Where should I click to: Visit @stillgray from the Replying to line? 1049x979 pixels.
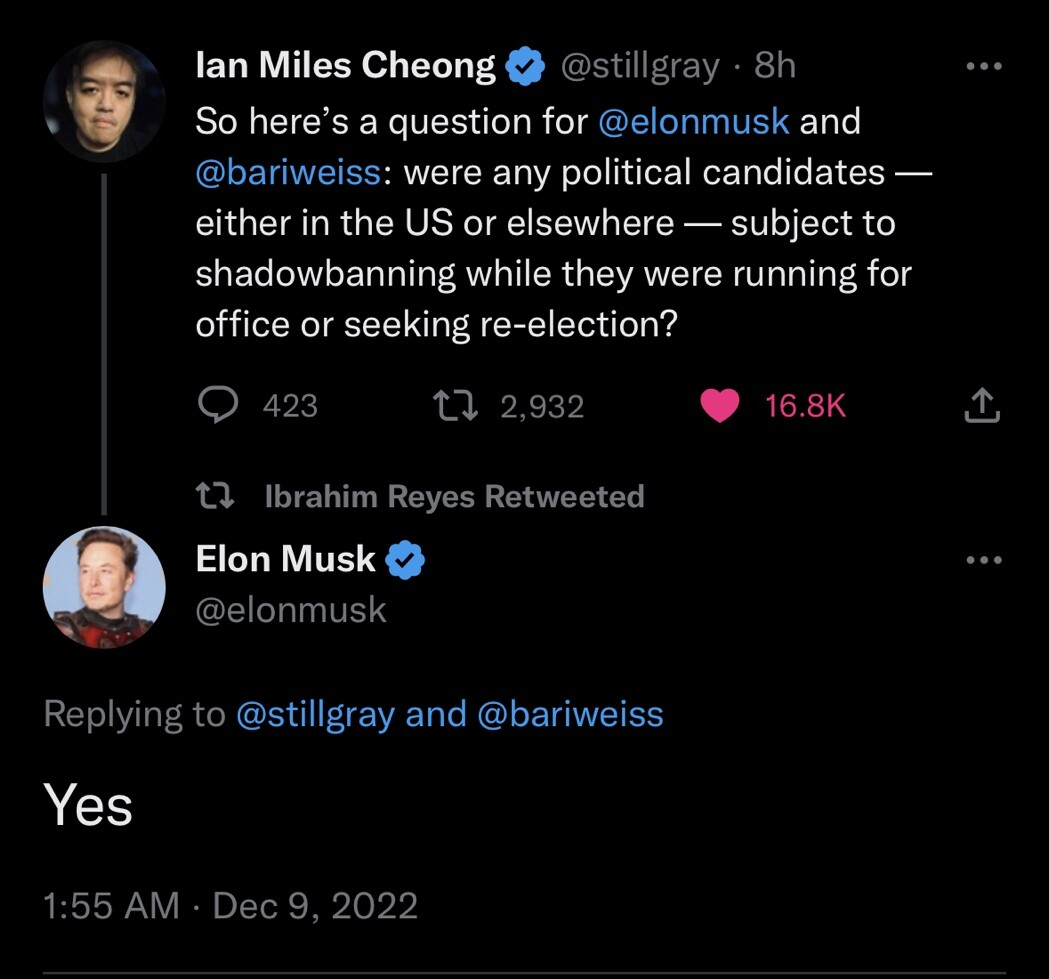pos(315,714)
